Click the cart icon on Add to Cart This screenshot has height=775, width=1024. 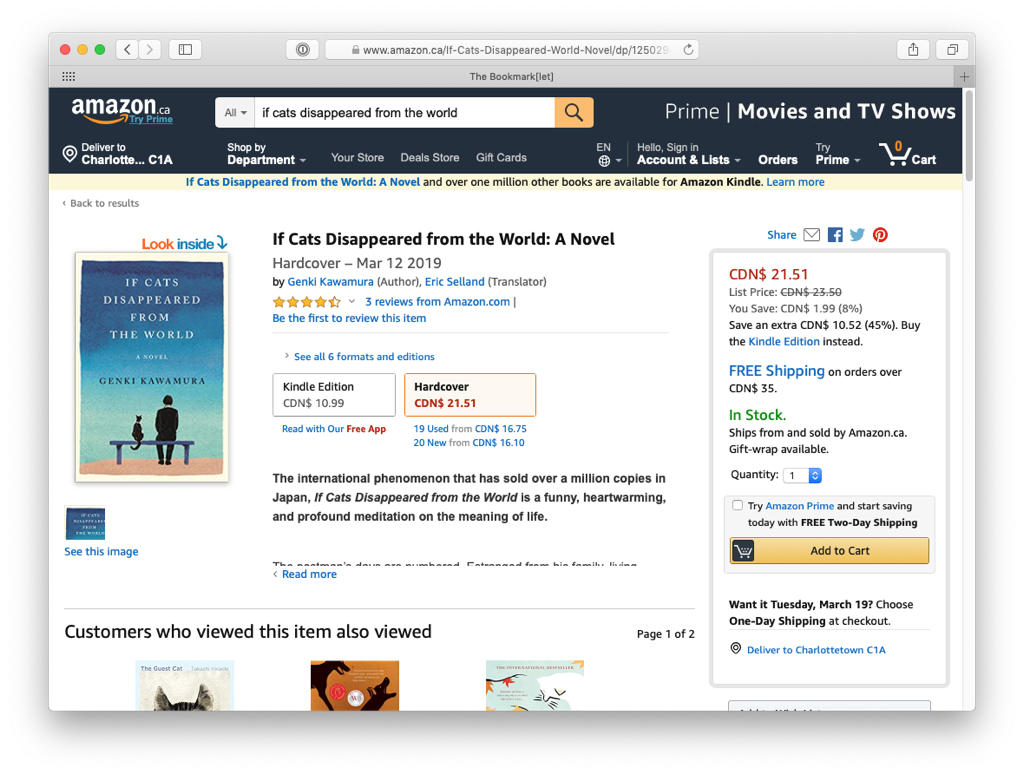point(743,550)
